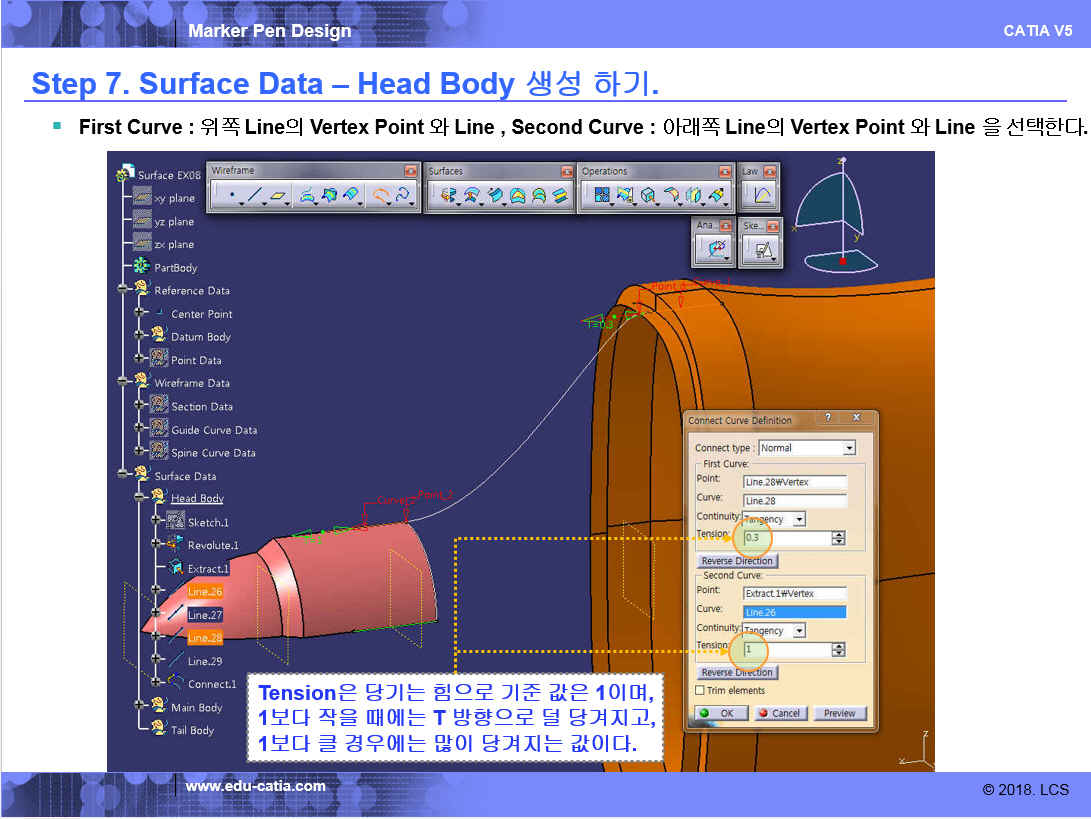Select the Line tool in Wireframe toolbar
1091x819 pixels.
pyautogui.click(x=255, y=196)
